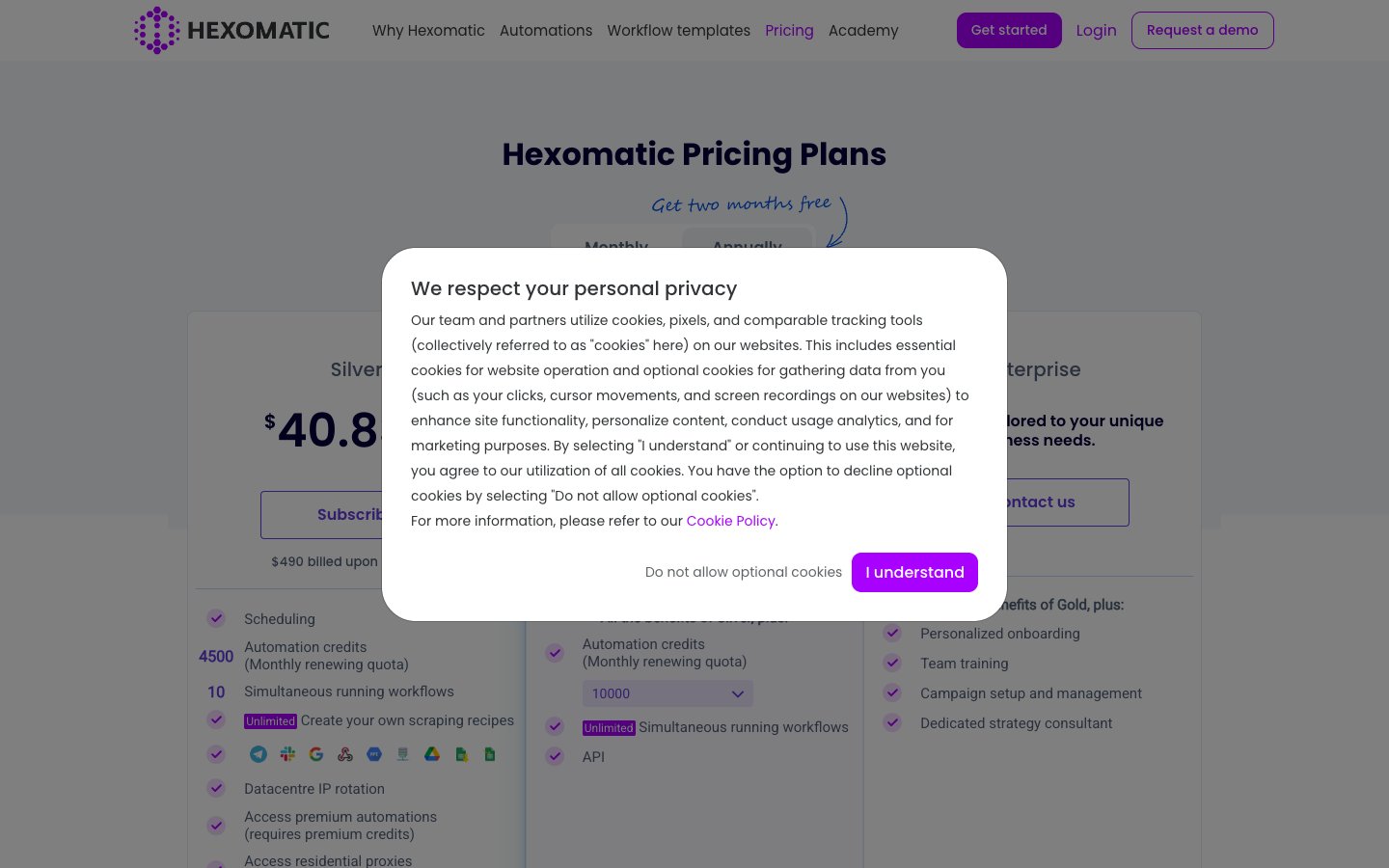Click the Google Drive integration icon
1389x868 pixels.
(432, 754)
